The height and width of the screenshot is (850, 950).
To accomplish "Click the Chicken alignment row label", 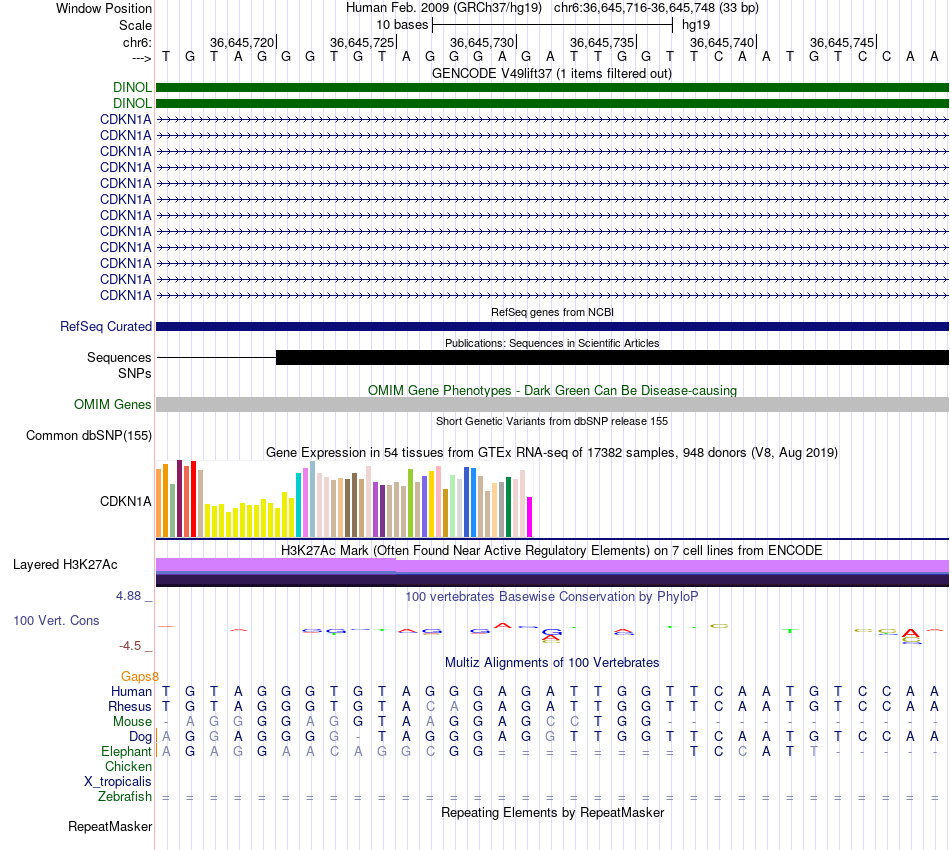I will (x=128, y=767).
